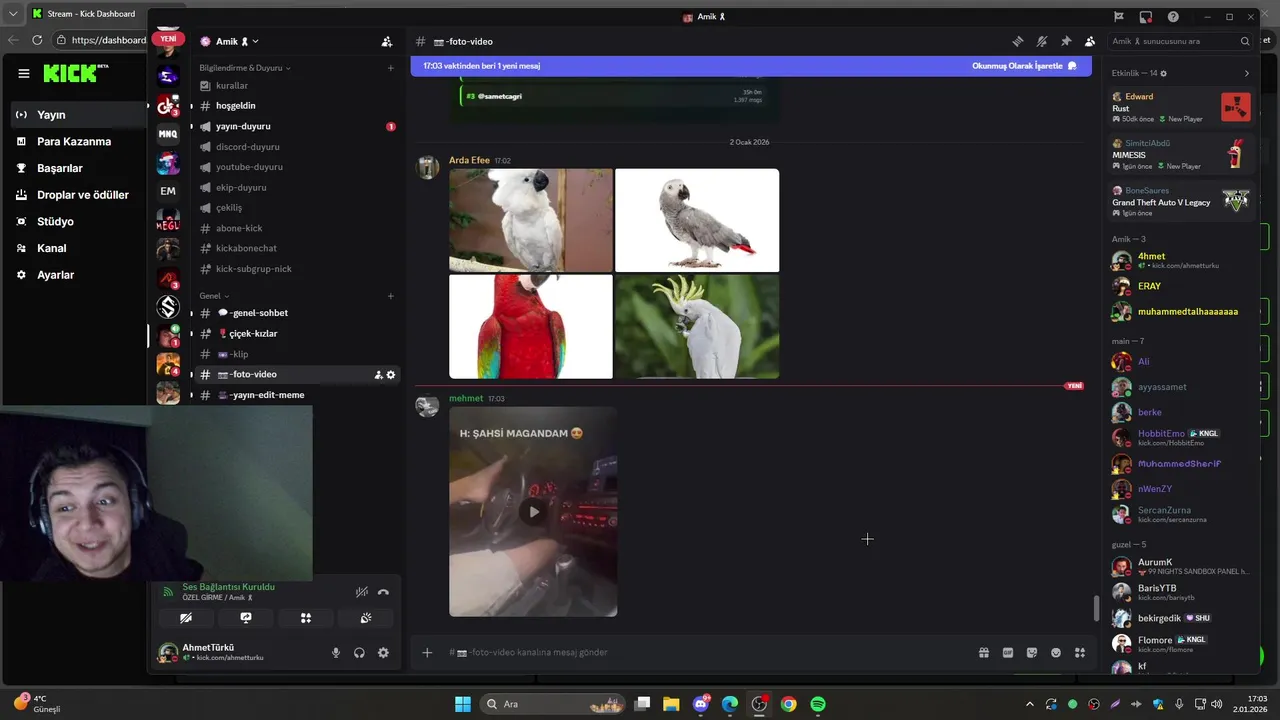
Task: Toggle the member list icon
Action: coord(1090,41)
